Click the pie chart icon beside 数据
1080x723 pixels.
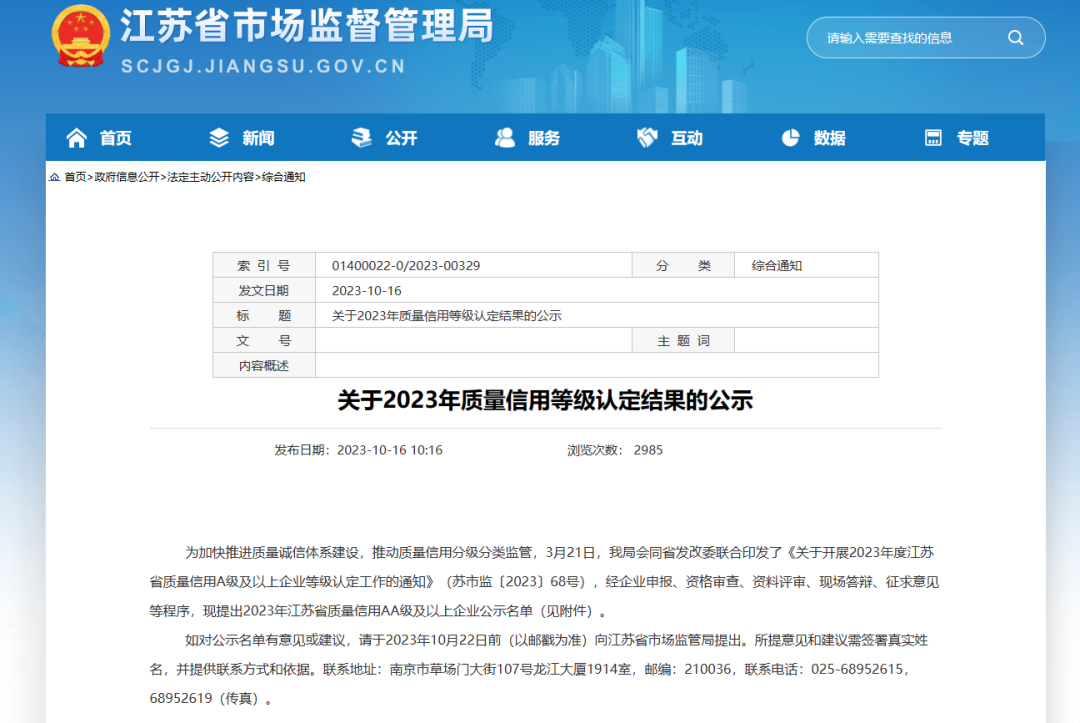pyautogui.click(x=790, y=138)
